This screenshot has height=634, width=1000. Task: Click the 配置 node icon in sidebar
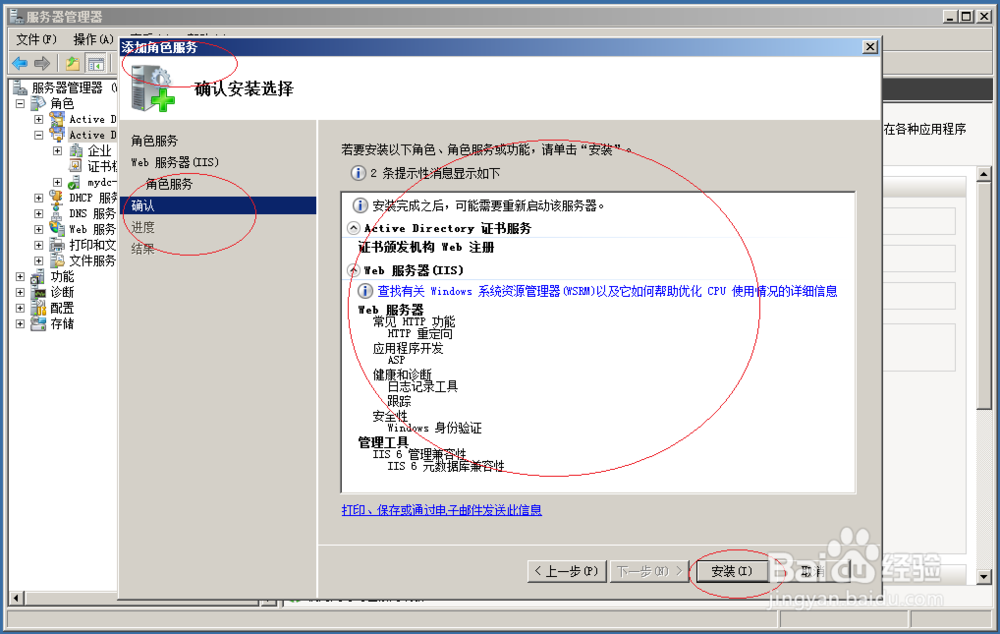37,306
